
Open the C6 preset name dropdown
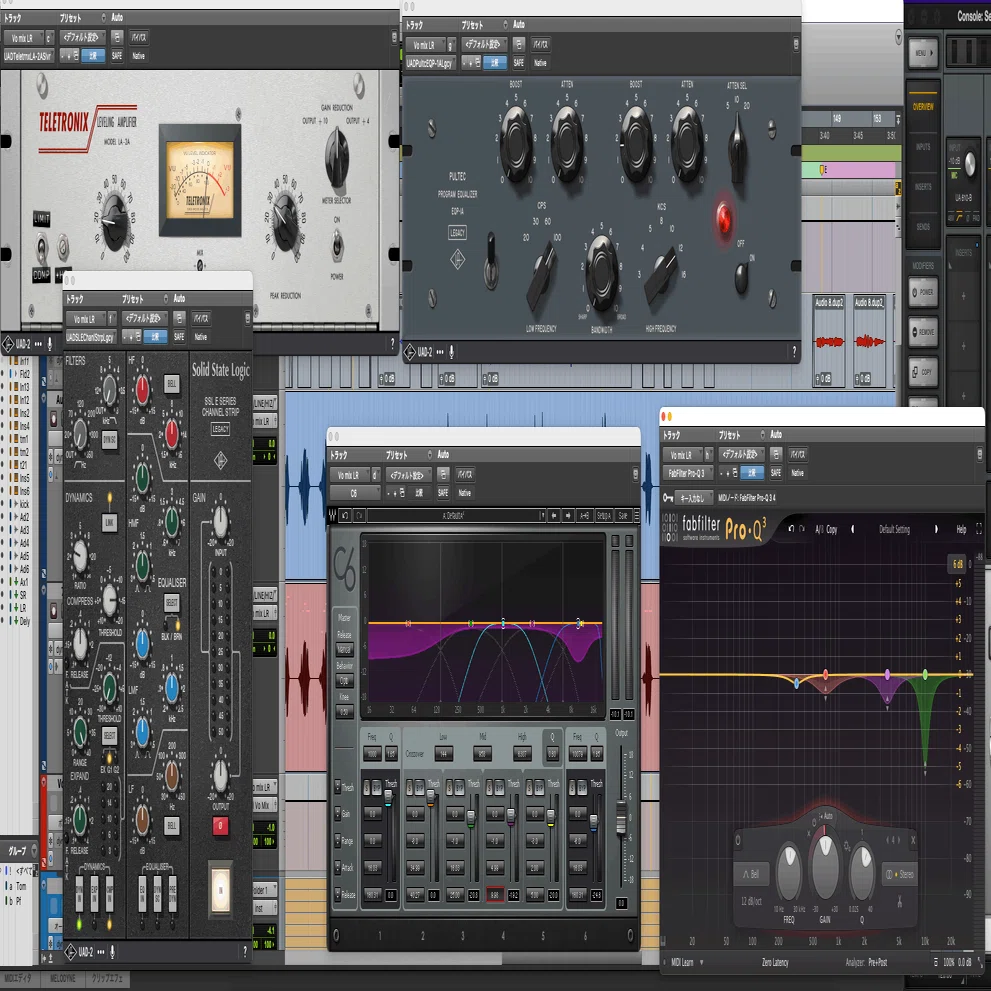pyautogui.click(x=456, y=516)
